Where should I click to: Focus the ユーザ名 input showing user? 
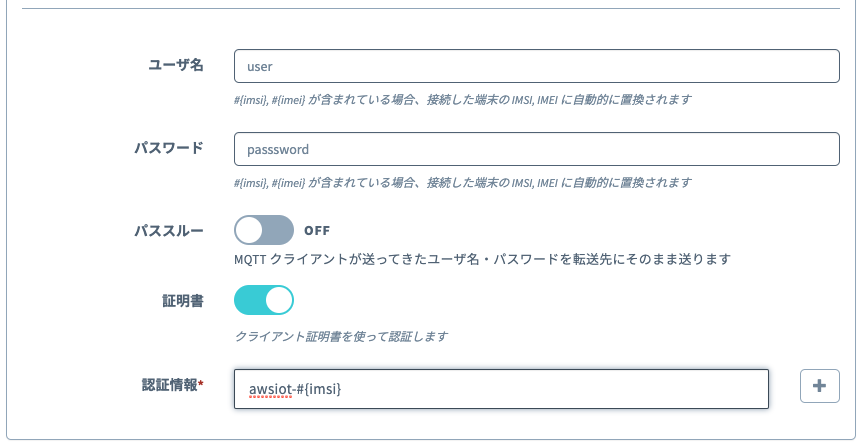537,66
